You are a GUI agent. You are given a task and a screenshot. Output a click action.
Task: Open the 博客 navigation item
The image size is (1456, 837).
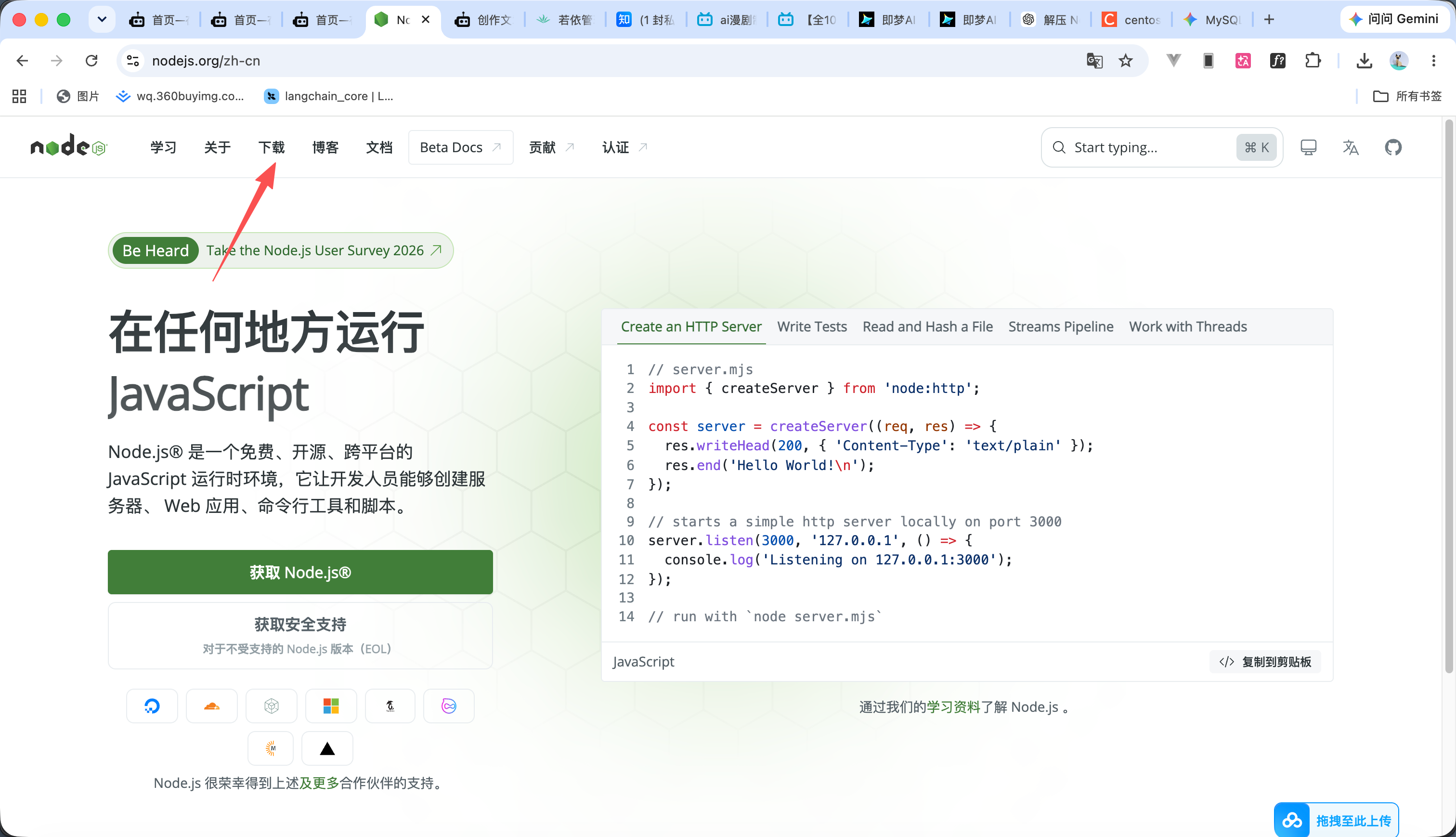pos(325,147)
